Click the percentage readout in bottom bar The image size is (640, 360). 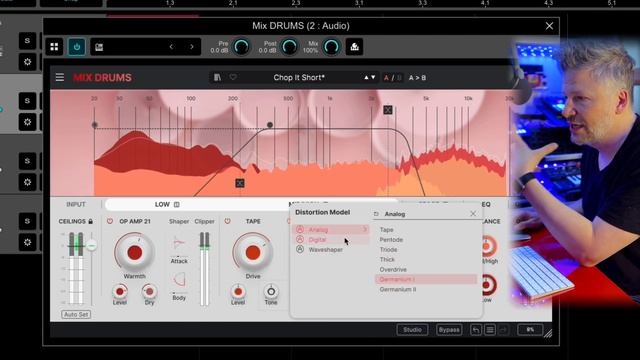pos(530,330)
